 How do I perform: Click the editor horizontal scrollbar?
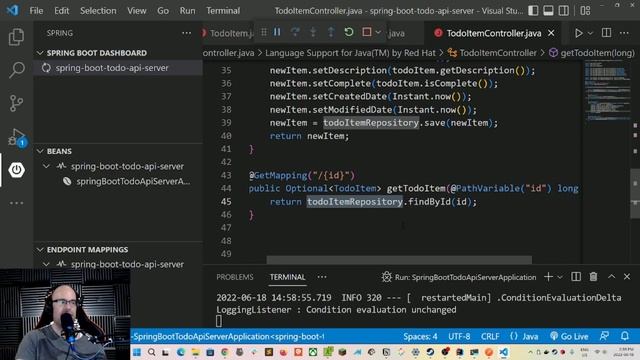(399, 260)
